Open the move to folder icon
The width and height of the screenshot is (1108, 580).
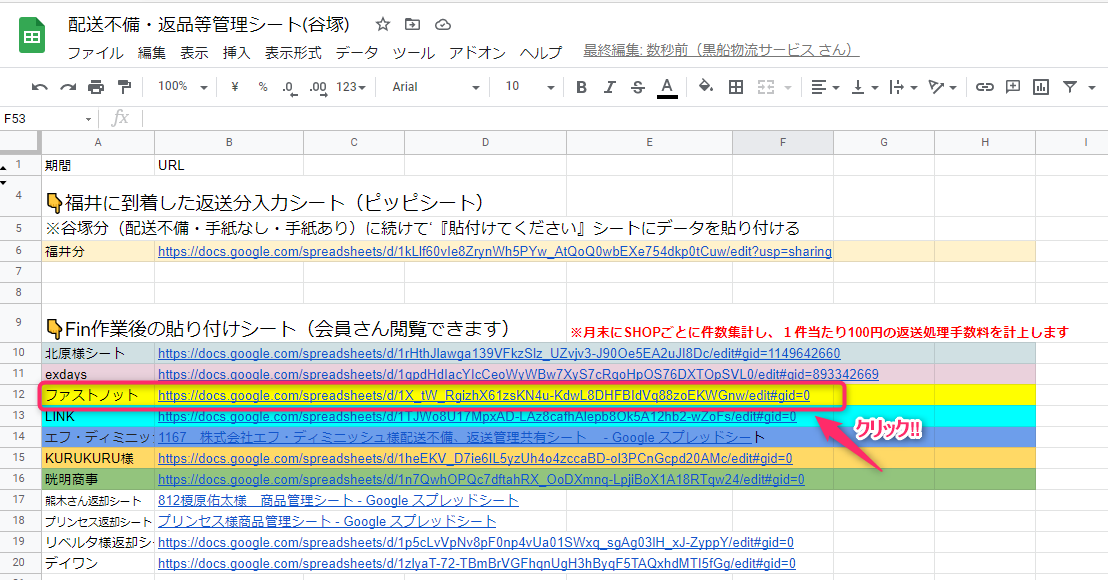(413, 25)
